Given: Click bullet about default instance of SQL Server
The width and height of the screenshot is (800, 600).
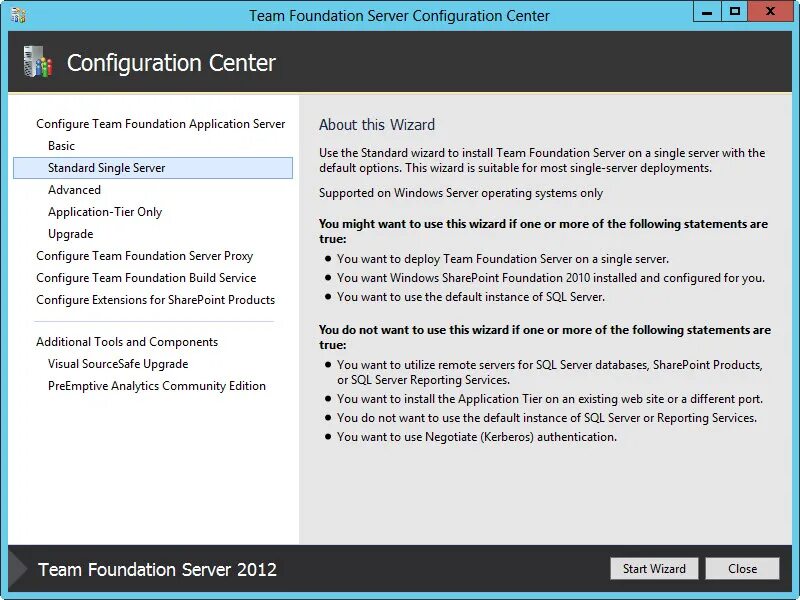Looking at the screenshot, I should coord(470,297).
